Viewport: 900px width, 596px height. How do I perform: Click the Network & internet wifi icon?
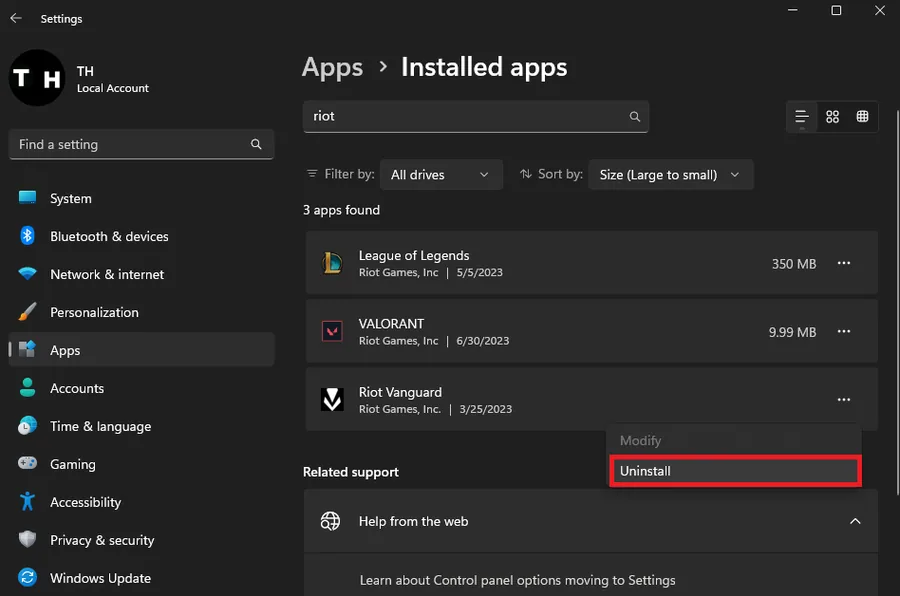(27, 273)
